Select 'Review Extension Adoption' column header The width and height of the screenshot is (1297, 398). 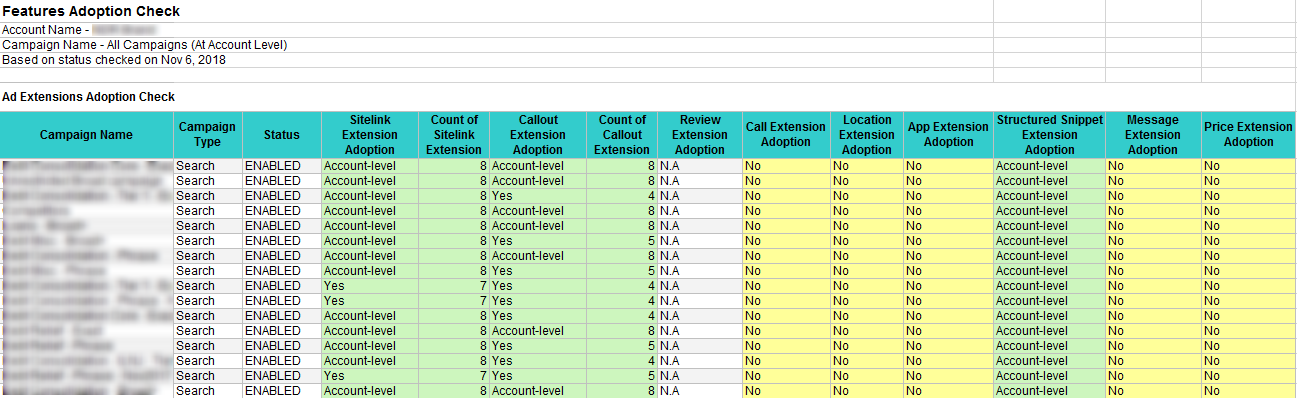pyautogui.click(x=700, y=135)
